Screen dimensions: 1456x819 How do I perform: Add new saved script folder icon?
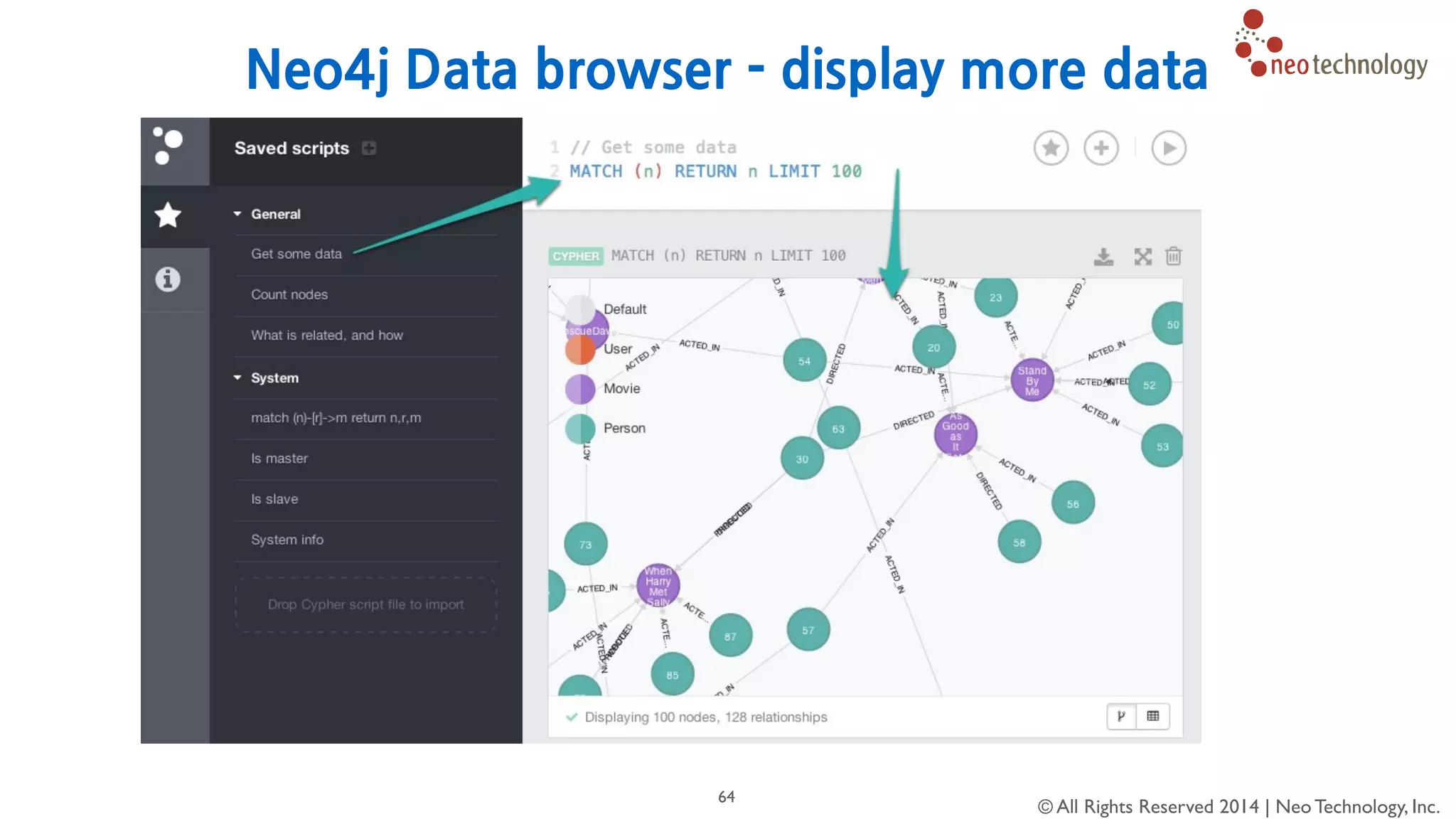[x=368, y=148]
